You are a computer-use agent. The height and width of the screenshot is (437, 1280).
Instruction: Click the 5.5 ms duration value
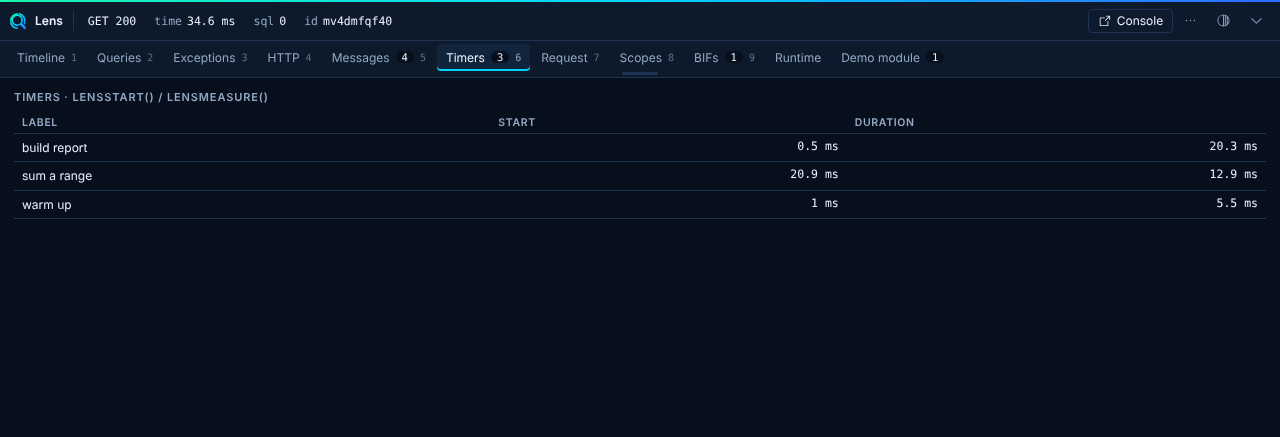pos(1237,204)
